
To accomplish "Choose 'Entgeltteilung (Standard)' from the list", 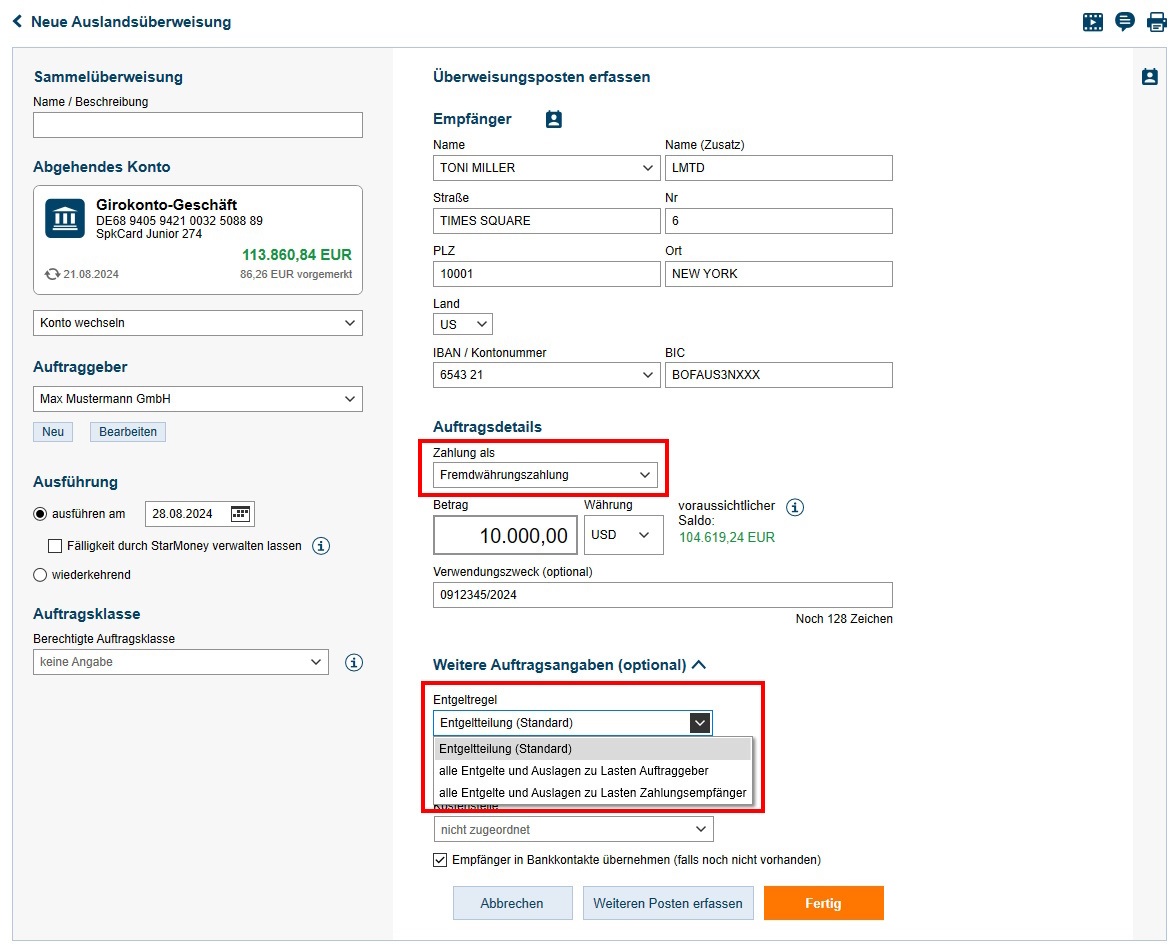I will pyautogui.click(x=593, y=748).
